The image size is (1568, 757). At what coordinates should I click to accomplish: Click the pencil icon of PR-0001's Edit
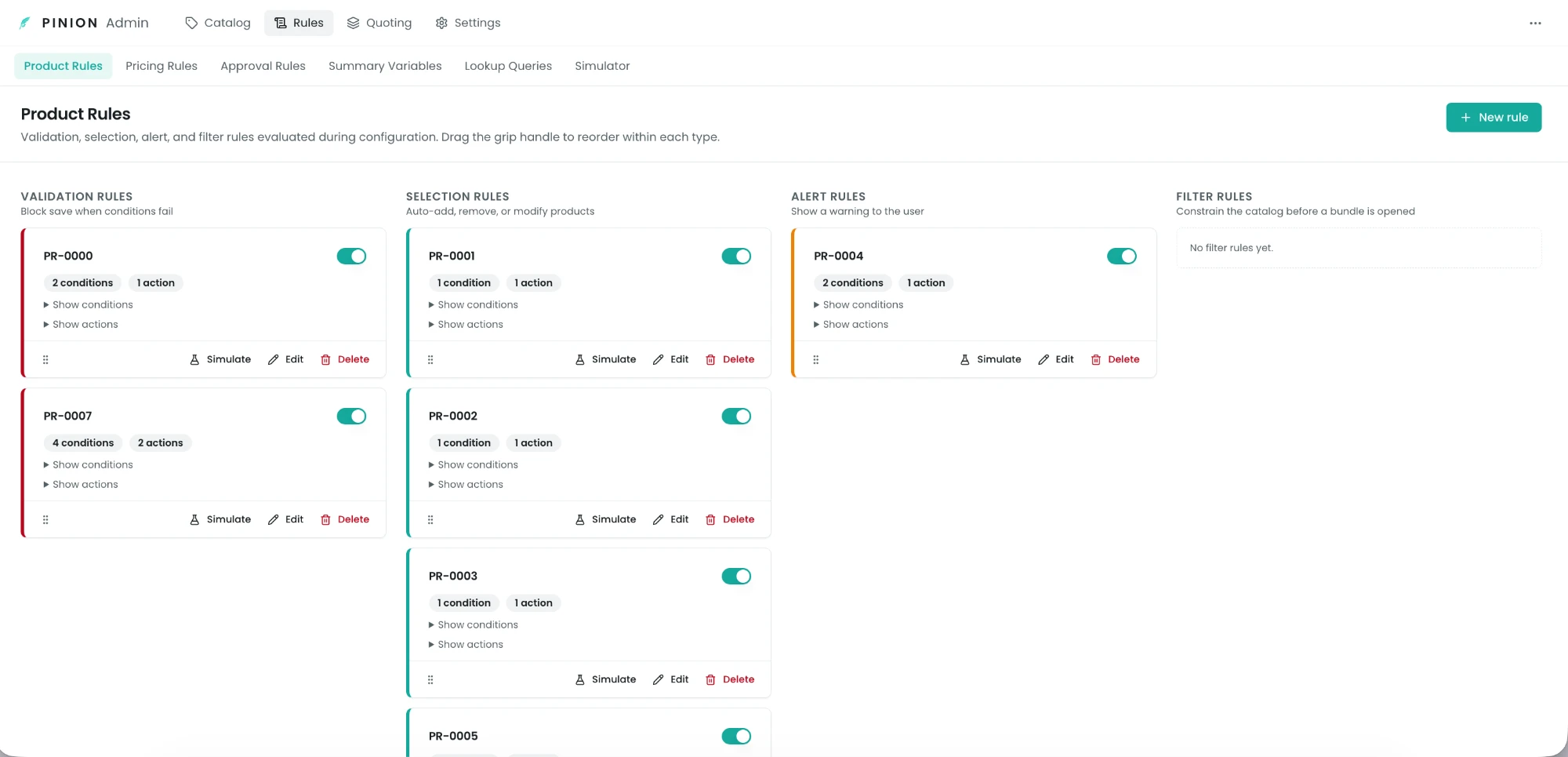[659, 359]
